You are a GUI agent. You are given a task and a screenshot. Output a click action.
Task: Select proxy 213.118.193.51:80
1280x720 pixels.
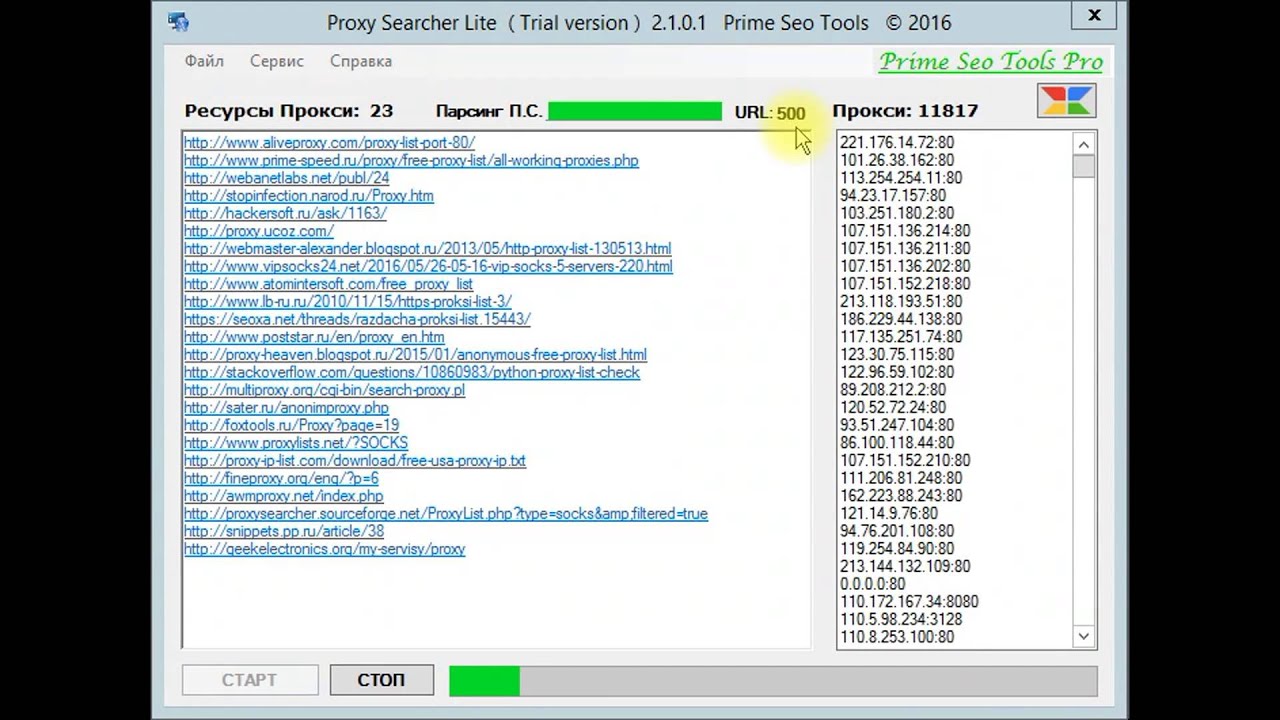(x=901, y=302)
